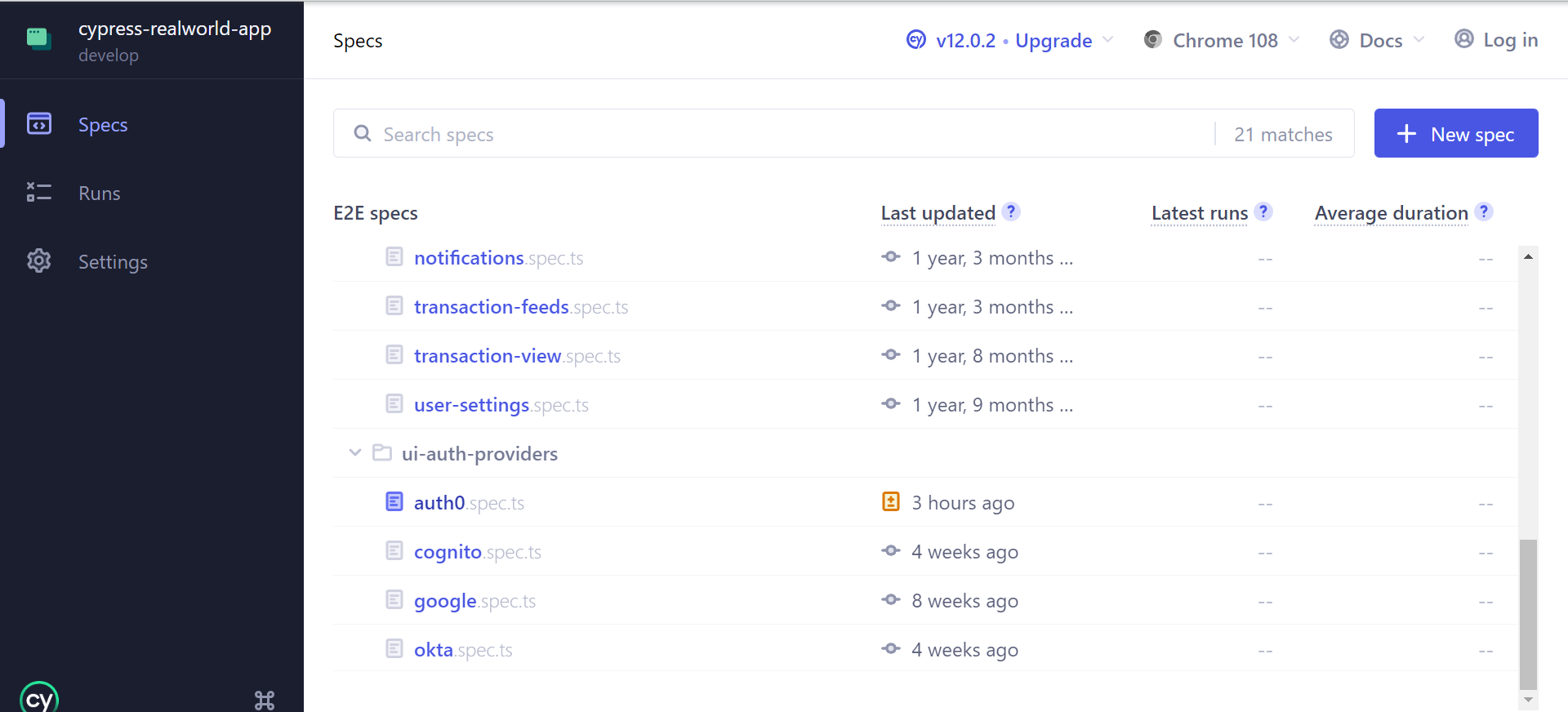The image size is (1568, 712).
Task: Click the Last updated help icon
Action: pos(1011,211)
